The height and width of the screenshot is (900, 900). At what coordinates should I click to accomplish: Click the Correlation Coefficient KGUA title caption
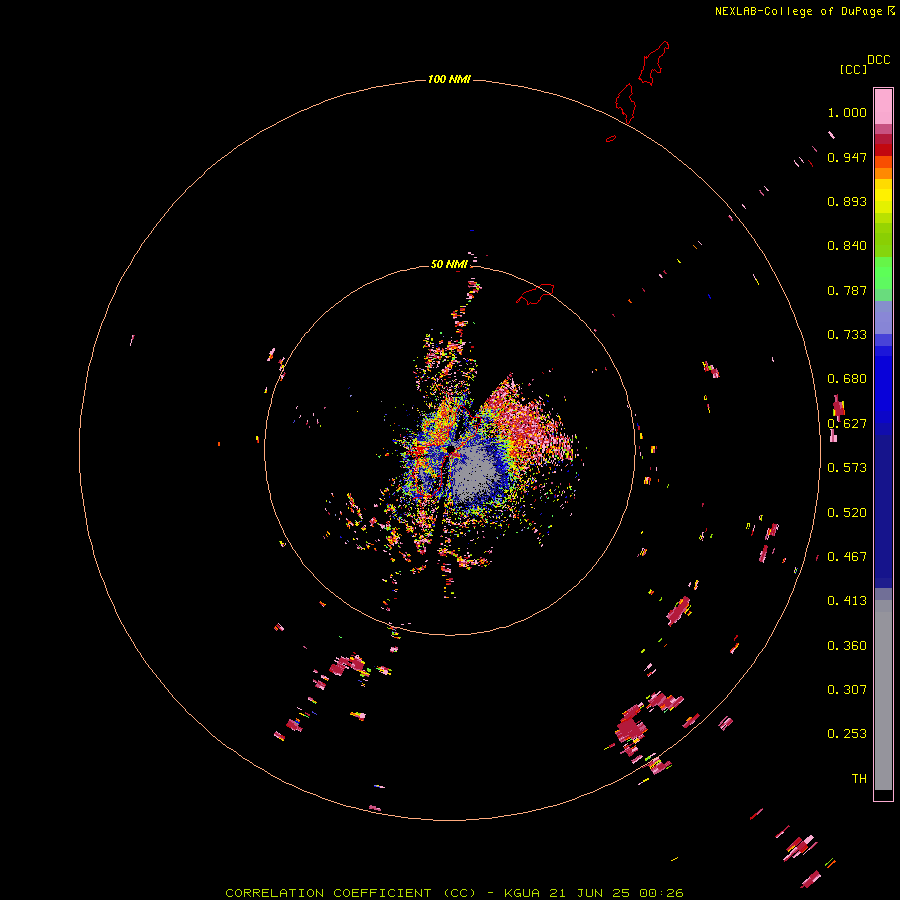pyautogui.click(x=454, y=893)
